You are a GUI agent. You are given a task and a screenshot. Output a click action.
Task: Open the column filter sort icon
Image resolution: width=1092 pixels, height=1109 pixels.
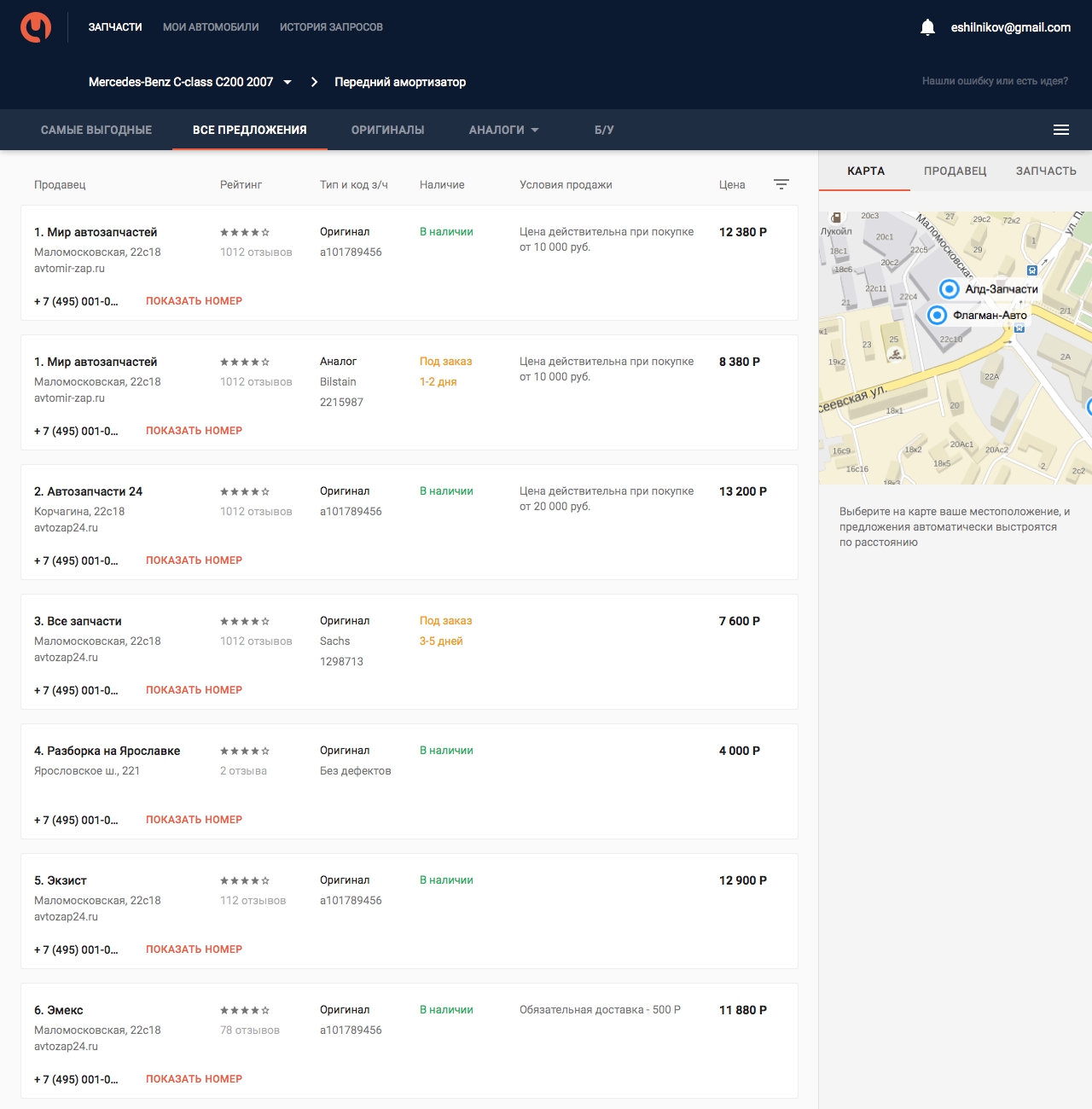(781, 184)
